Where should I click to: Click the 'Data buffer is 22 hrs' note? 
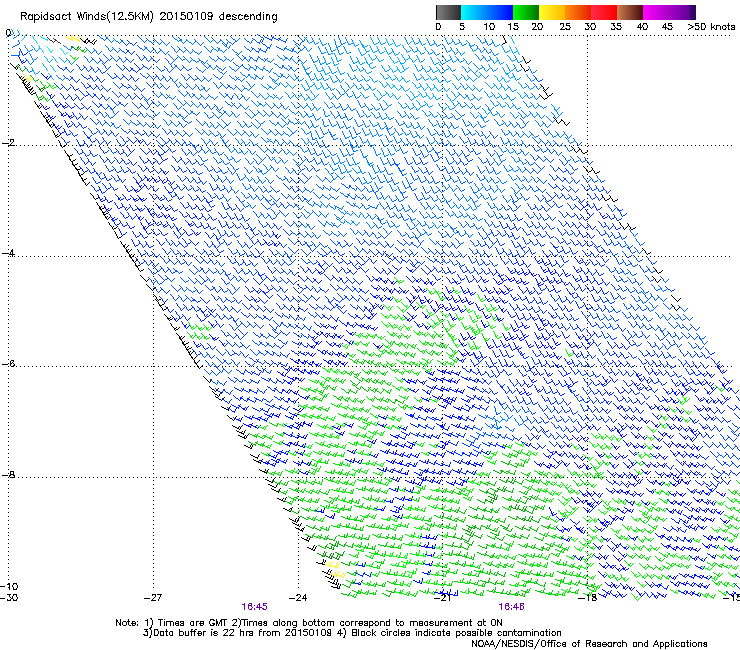pos(352,633)
